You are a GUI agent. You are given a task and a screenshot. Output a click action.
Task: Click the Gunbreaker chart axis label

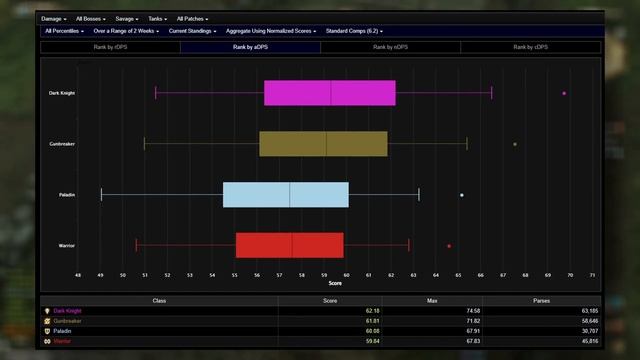click(62, 144)
